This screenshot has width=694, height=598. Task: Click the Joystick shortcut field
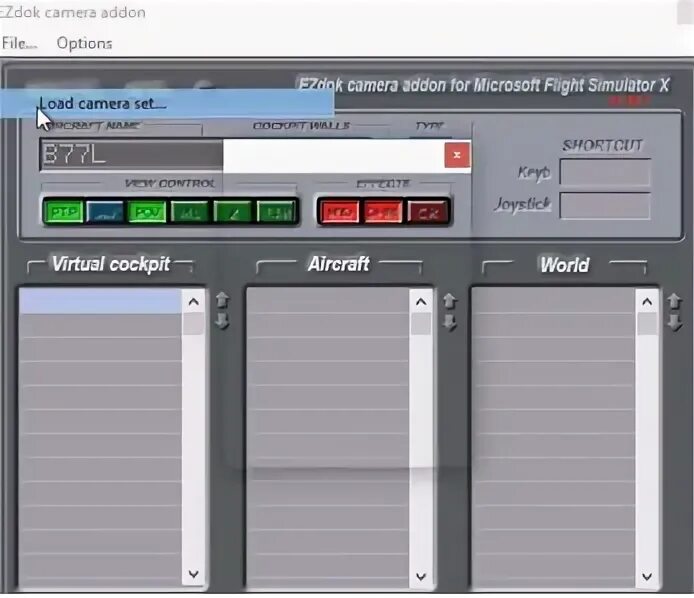click(605, 205)
